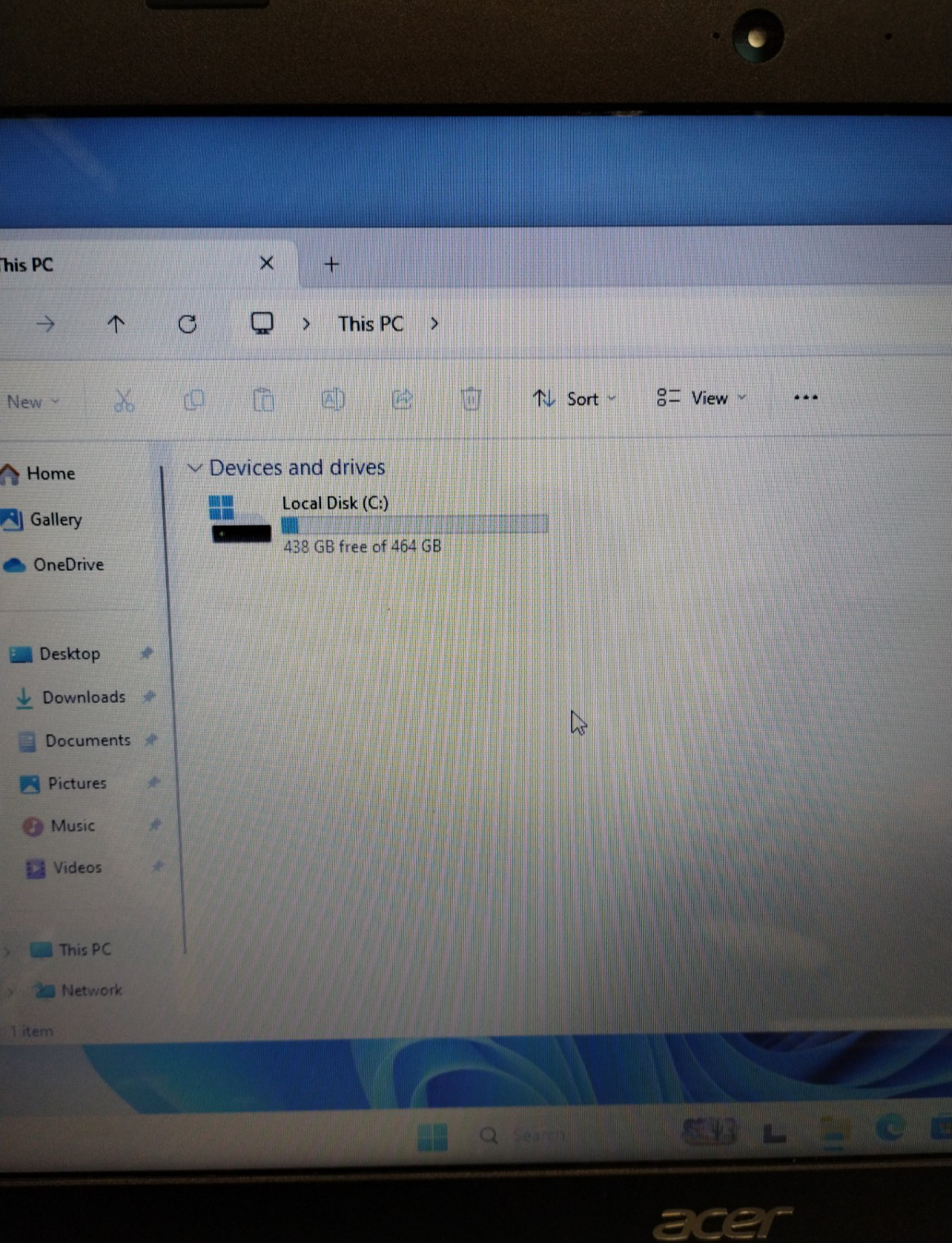The height and width of the screenshot is (1243, 952).
Task: Click the Pictures pin icon
Action: [x=153, y=782]
